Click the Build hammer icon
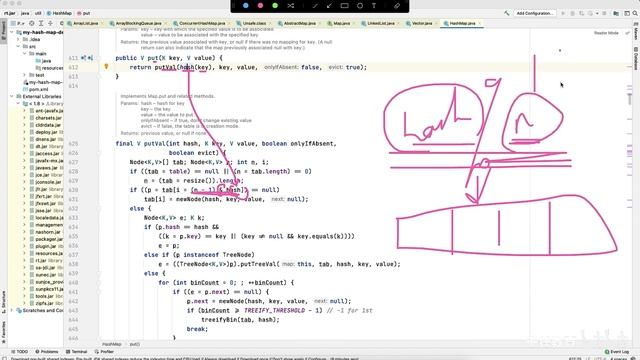This screenshot has width=640, height=360. point(507,13)
